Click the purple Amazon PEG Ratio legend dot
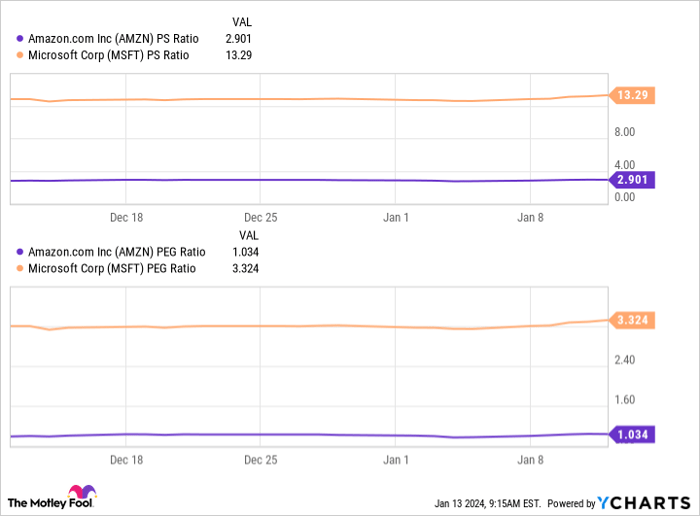700x516 pixels. pos(20,252)
